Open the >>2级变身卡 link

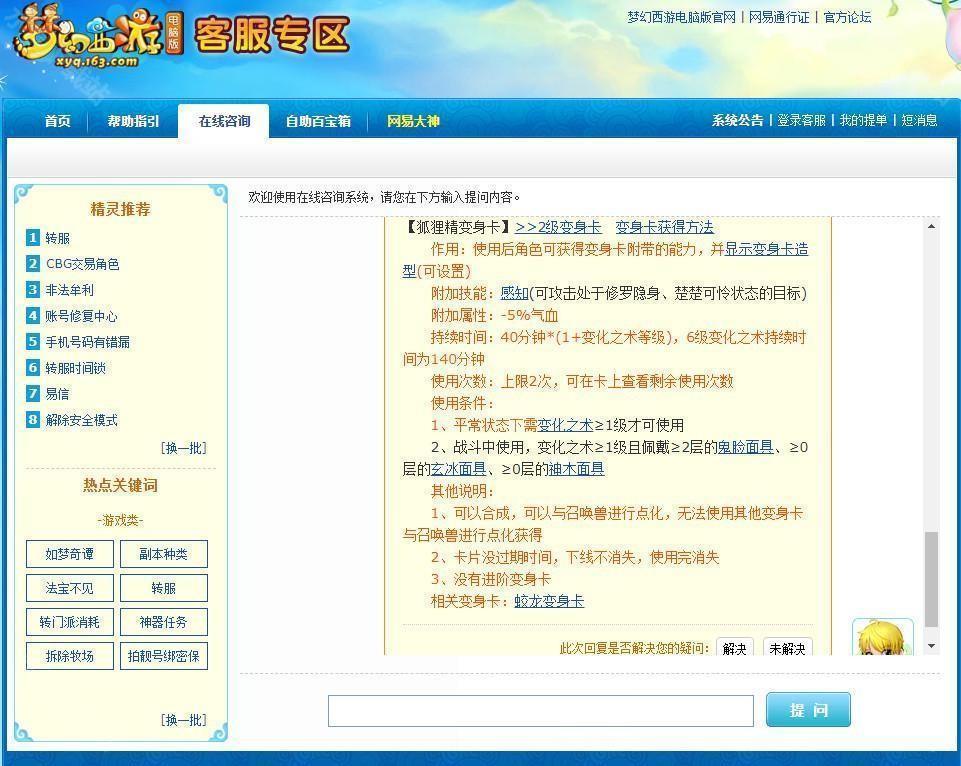tap(558, 227)
